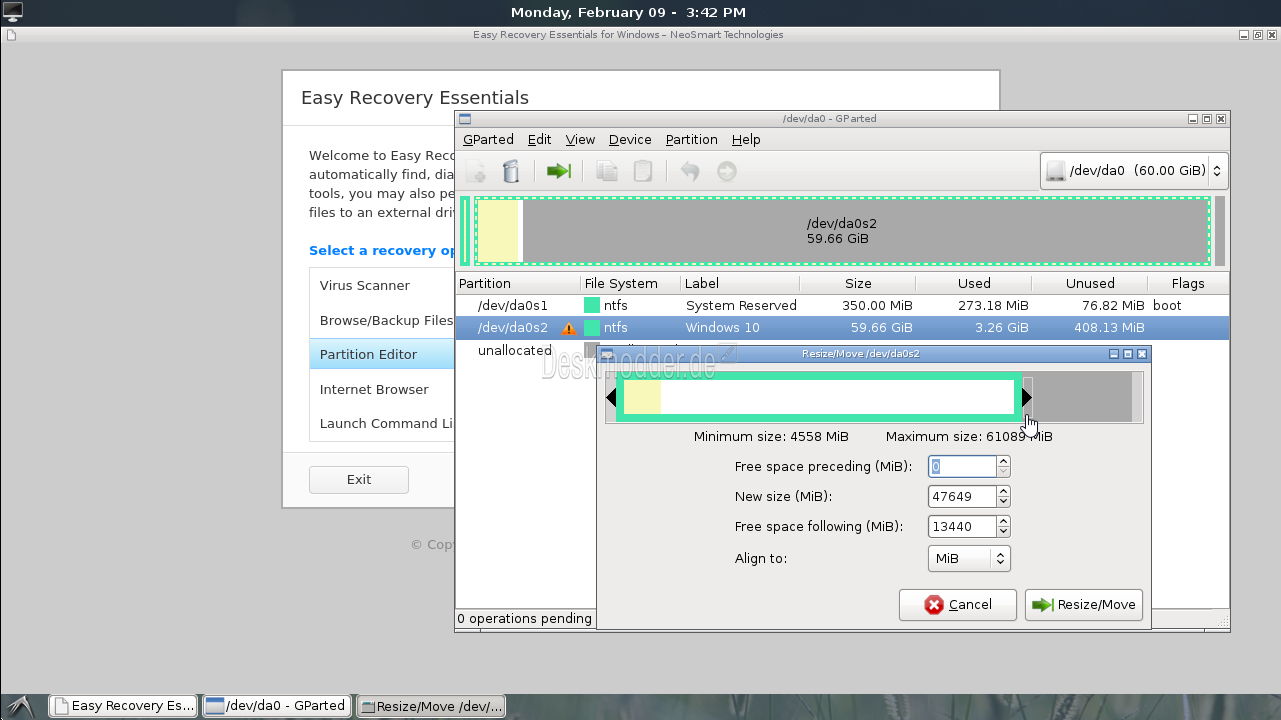
Task: Select the /dev/da0s1 partition row
Action: point(842,305)
